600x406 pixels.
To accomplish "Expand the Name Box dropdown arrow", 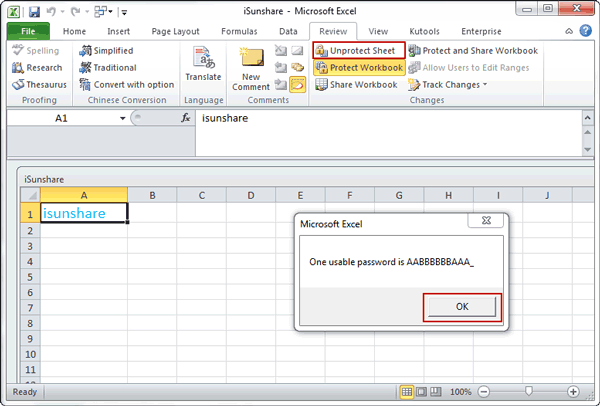I will (x=122, y=118).
